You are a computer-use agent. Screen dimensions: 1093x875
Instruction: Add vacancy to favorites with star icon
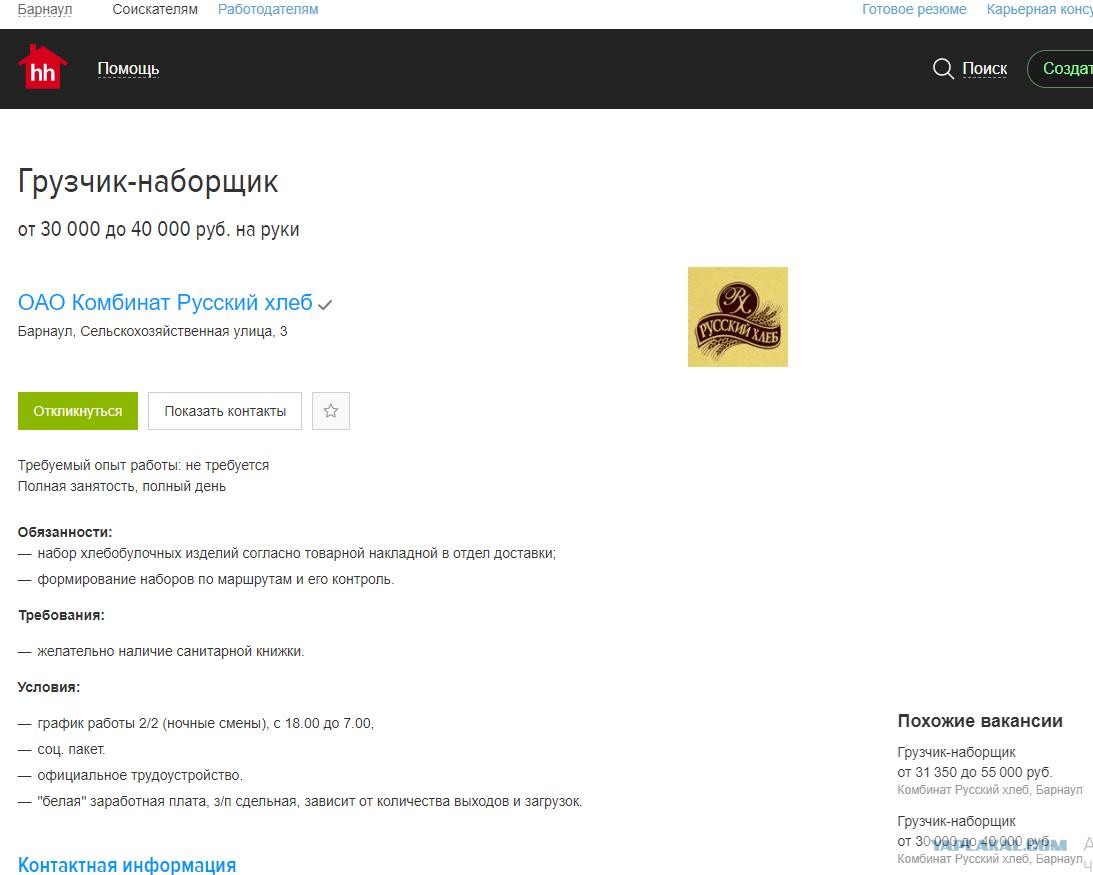[x=330, y=411]
